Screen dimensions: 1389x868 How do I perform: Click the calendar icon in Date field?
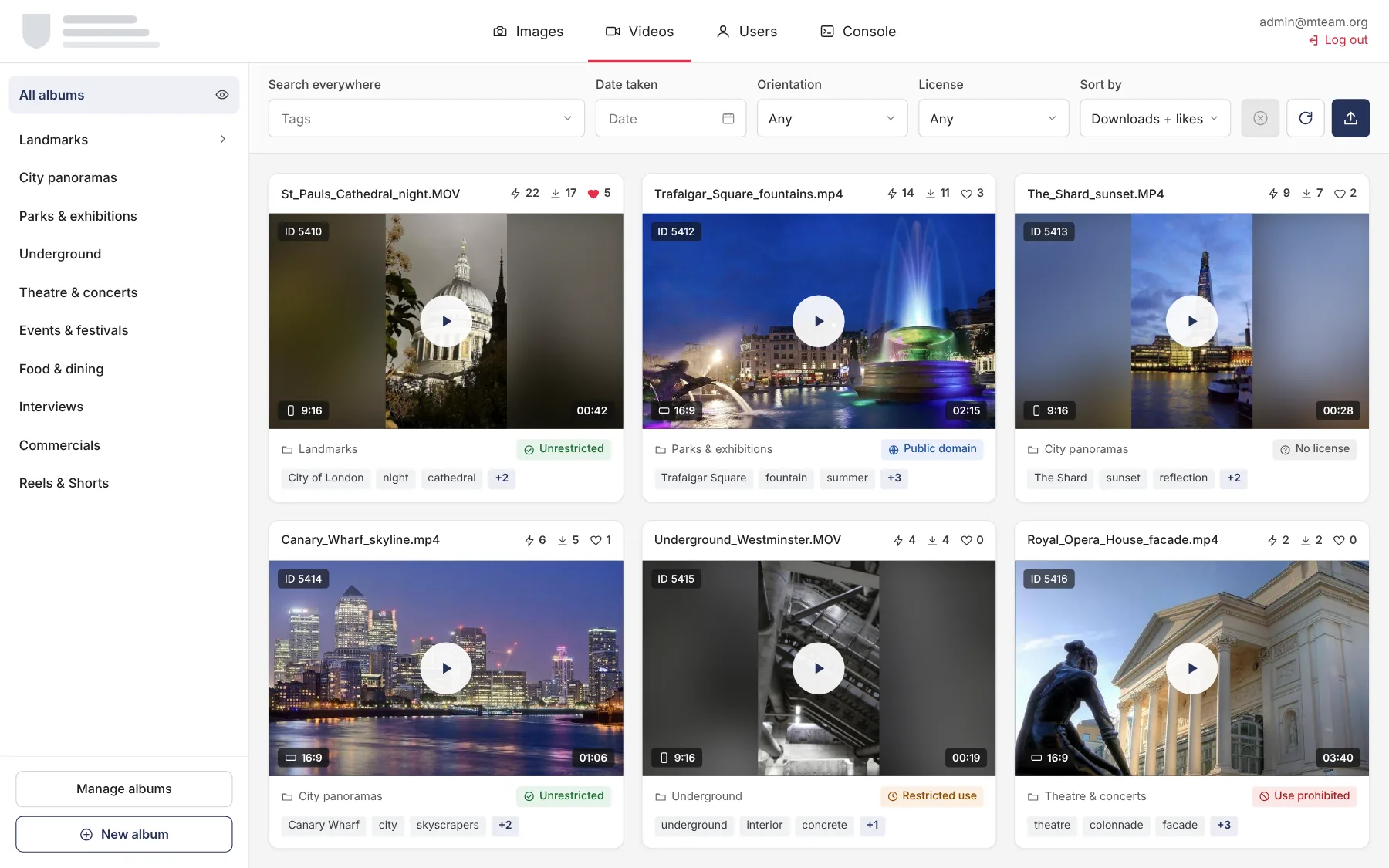pos(728,118)
